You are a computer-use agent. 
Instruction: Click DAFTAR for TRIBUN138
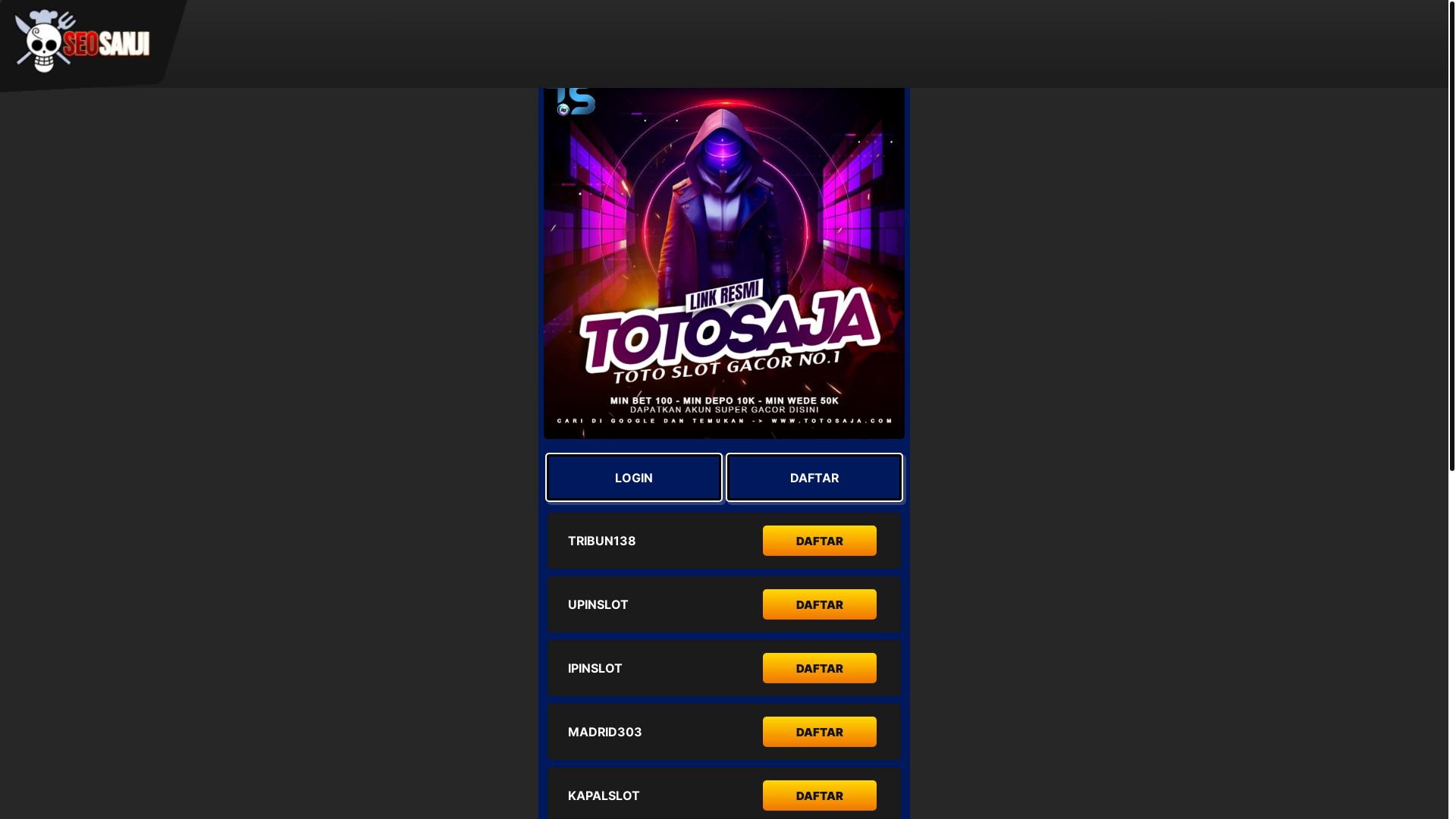pos(820,541)
